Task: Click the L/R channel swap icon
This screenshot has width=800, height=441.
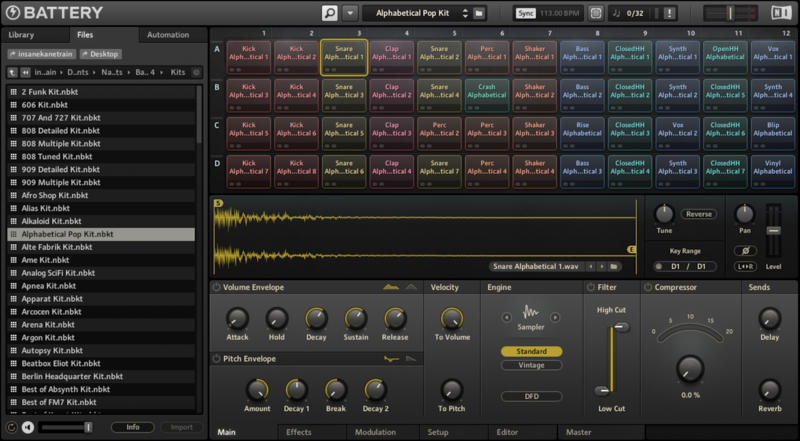Action: click(744, 267)
